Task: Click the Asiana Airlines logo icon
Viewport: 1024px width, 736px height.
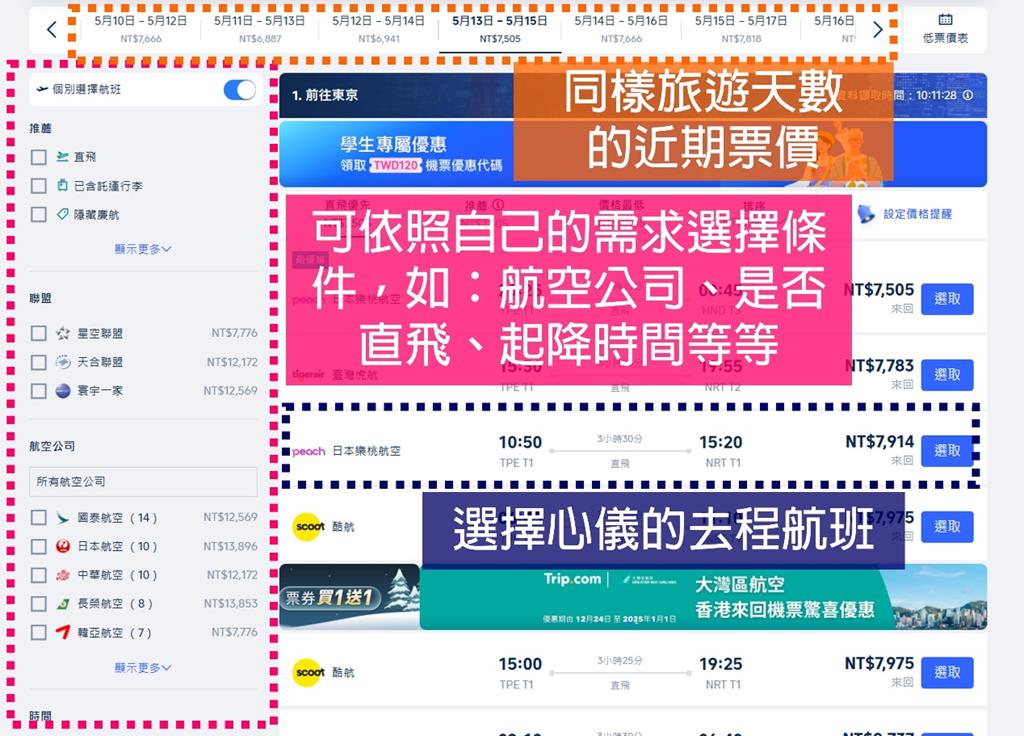Action: [63, 632]
